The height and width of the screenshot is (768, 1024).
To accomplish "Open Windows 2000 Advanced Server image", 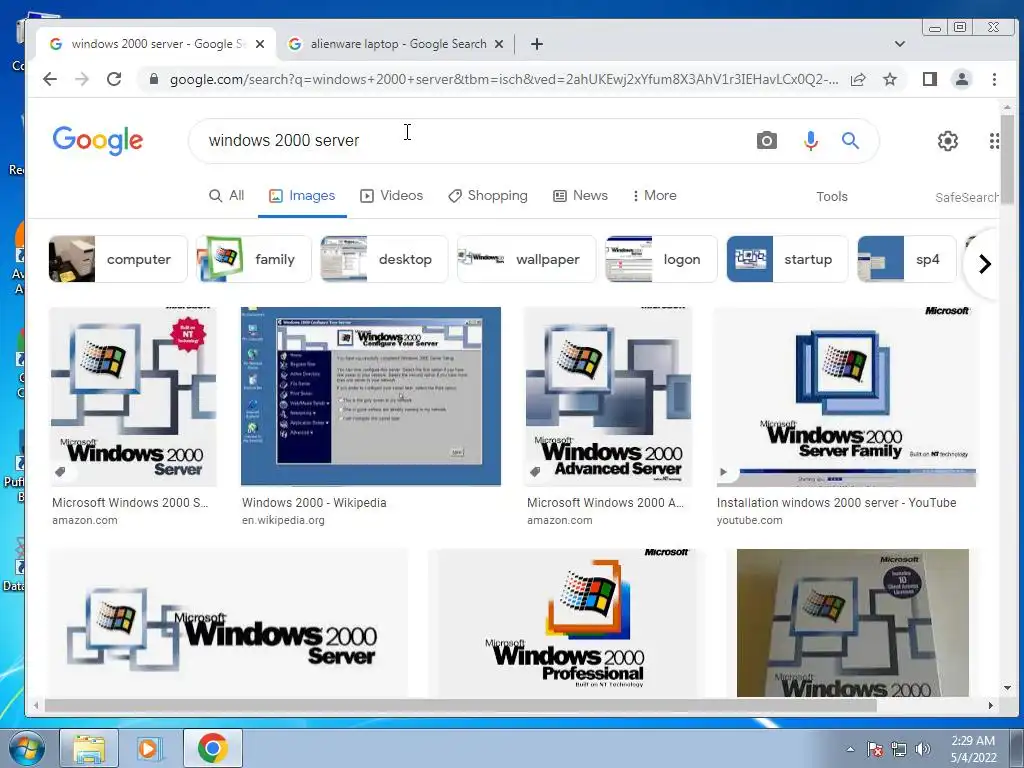I will (608, 396).
